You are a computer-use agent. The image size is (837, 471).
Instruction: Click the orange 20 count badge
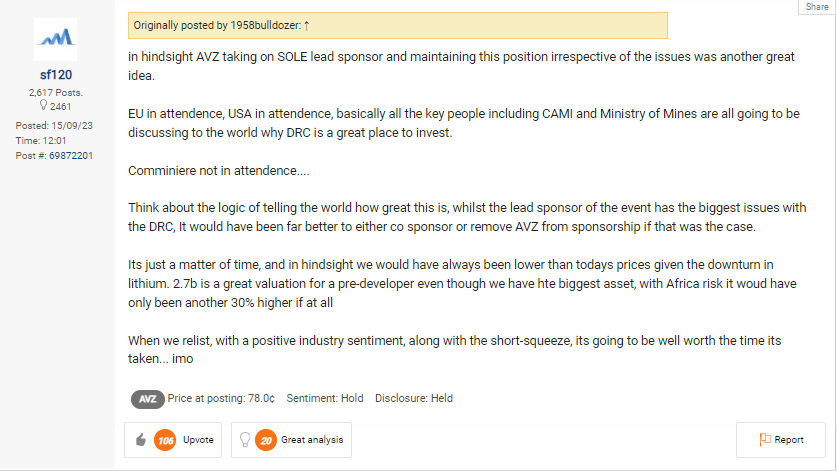266,439
